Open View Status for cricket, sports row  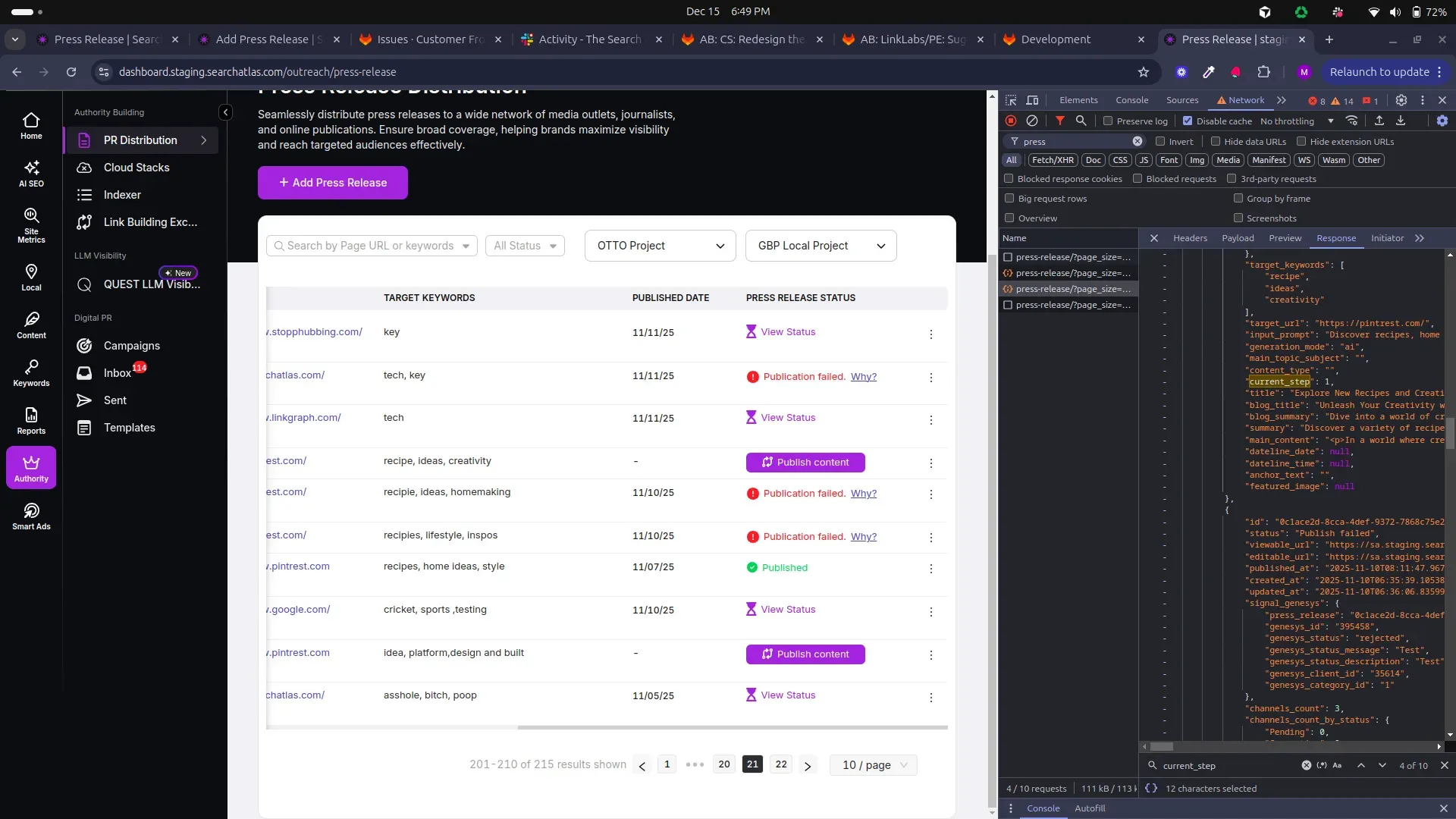point(781,610)
